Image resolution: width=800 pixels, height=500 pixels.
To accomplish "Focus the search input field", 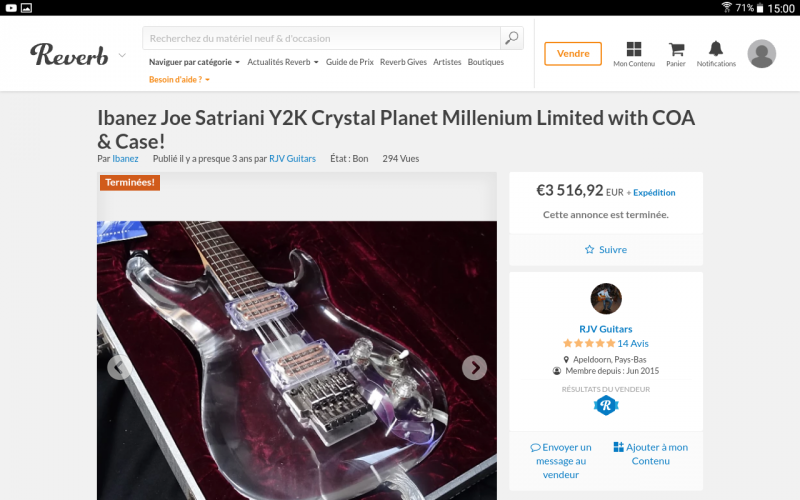I will click(x=322, y=38).
